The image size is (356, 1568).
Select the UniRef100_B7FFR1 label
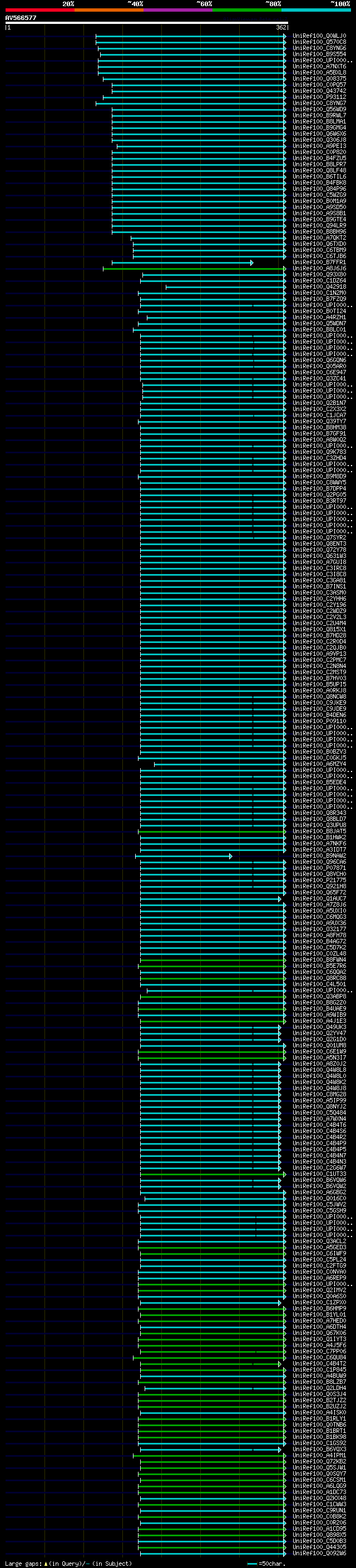[319, 263]
